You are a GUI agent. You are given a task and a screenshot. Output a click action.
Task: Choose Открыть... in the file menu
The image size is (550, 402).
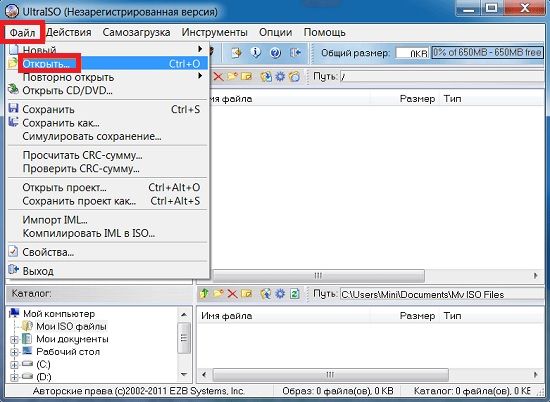tap(108, 63)
